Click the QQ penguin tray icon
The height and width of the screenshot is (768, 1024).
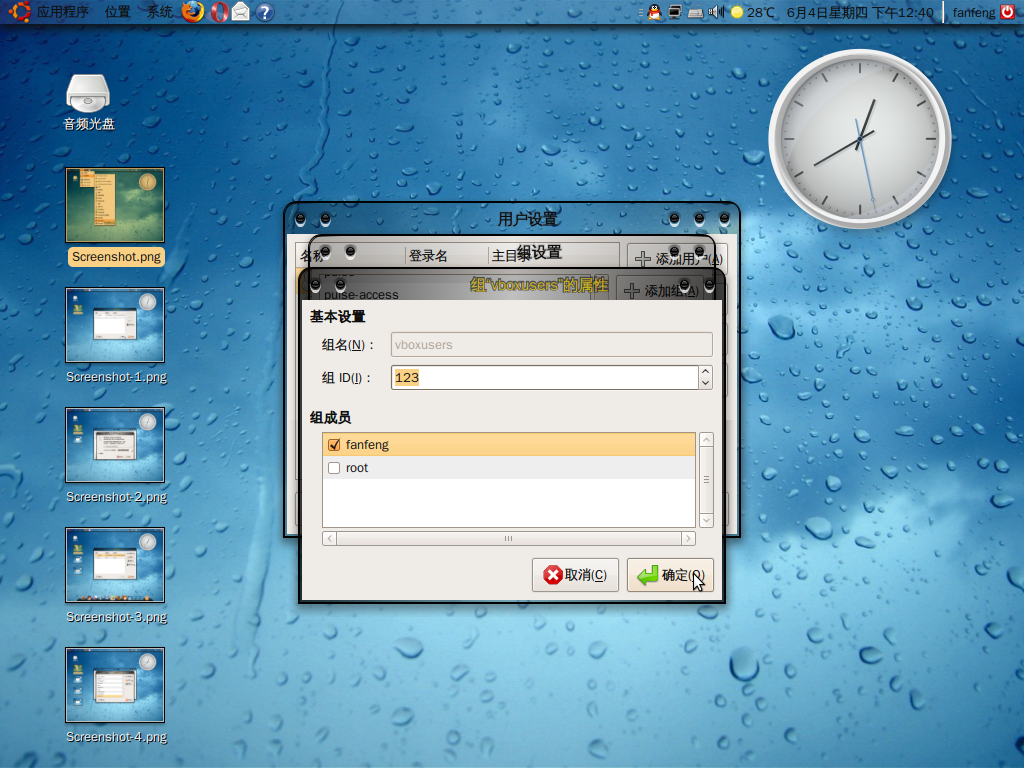tap(654, 12)
